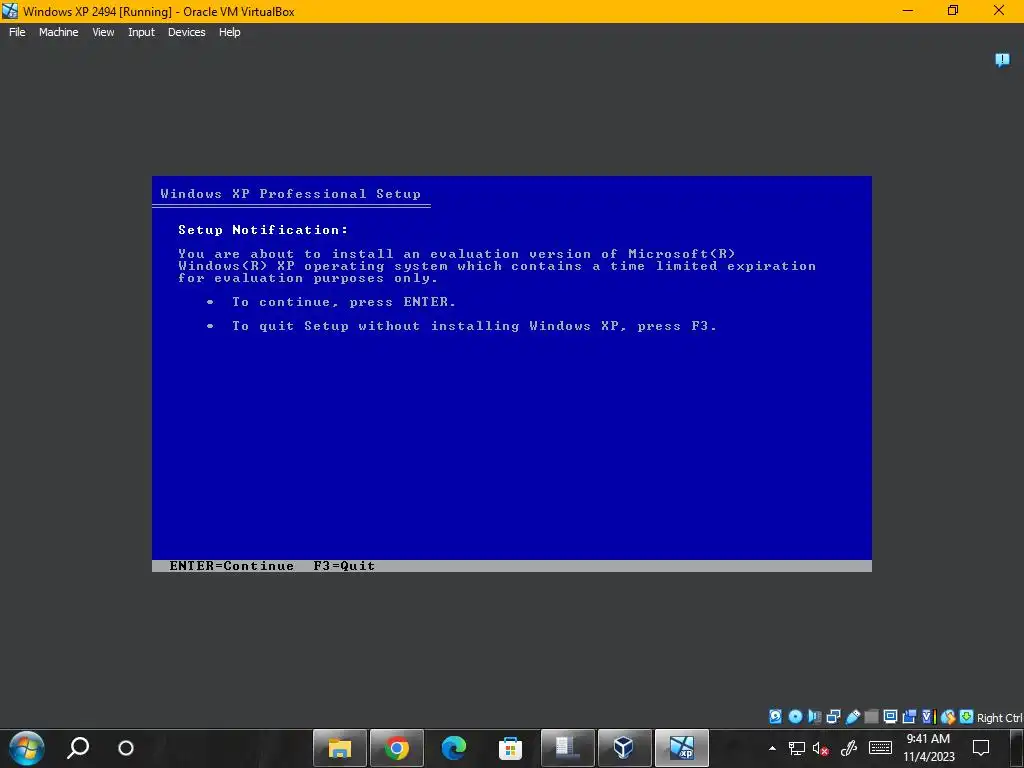
Task: Open the USB devices status icon
Action: (x=853, y=716)
